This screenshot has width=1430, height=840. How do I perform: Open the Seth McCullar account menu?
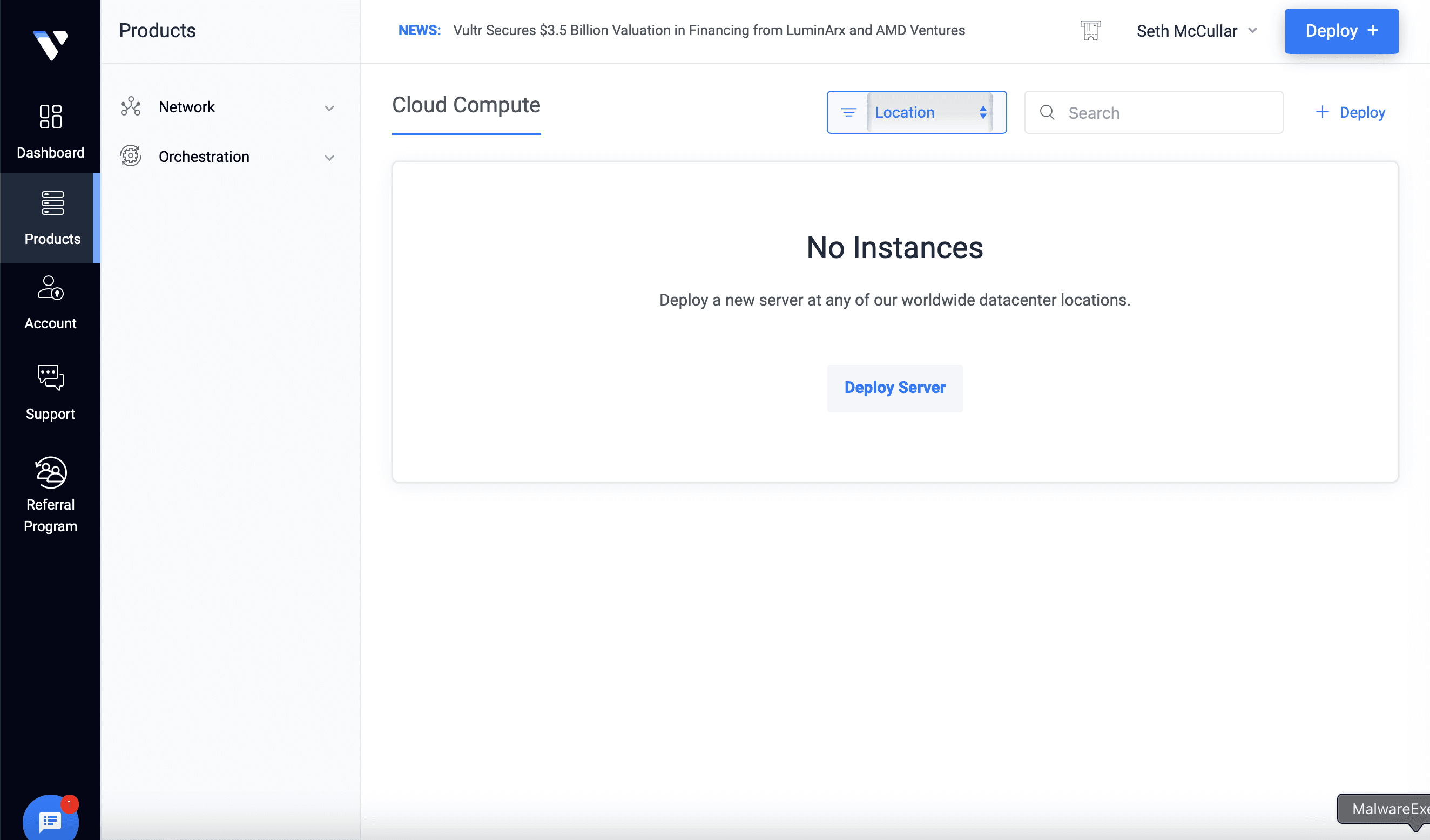click(x=1197, y=31)
